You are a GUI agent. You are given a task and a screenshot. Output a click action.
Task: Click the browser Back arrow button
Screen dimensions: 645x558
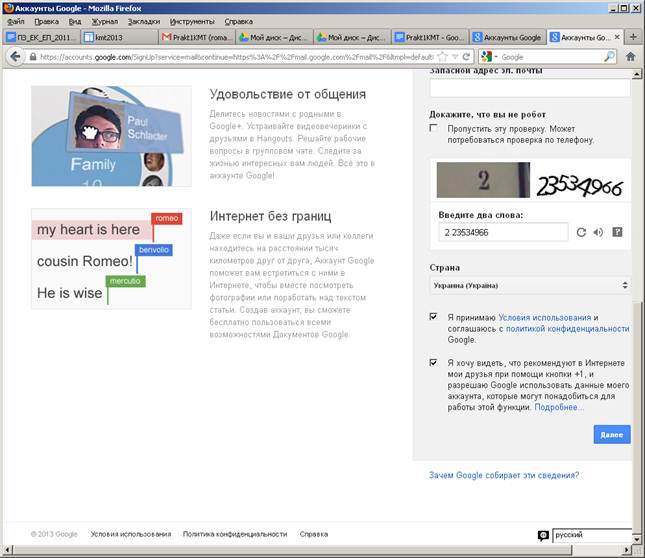click(x=15, y=57)
